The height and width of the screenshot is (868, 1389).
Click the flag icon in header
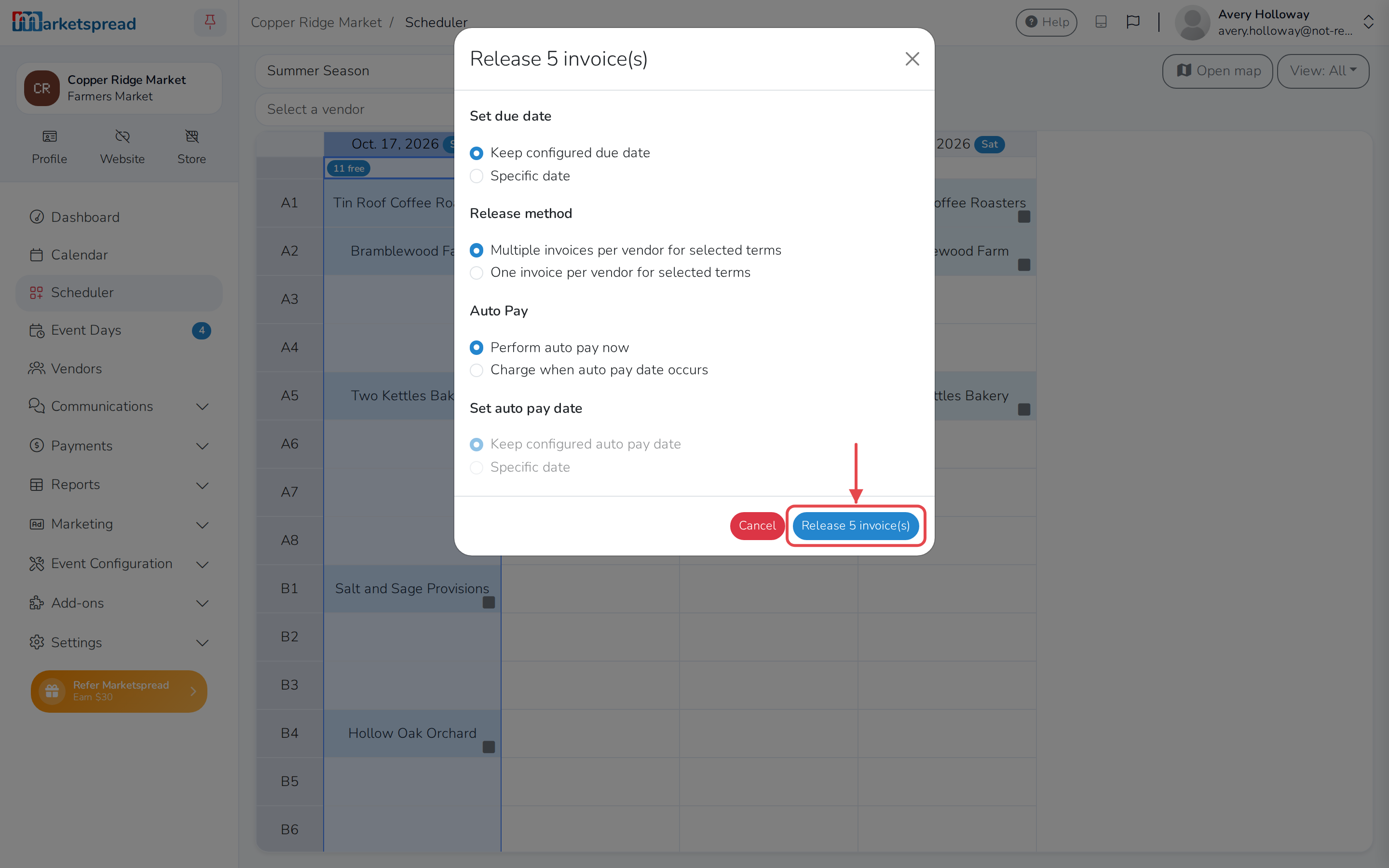[x=1133, y=22]
